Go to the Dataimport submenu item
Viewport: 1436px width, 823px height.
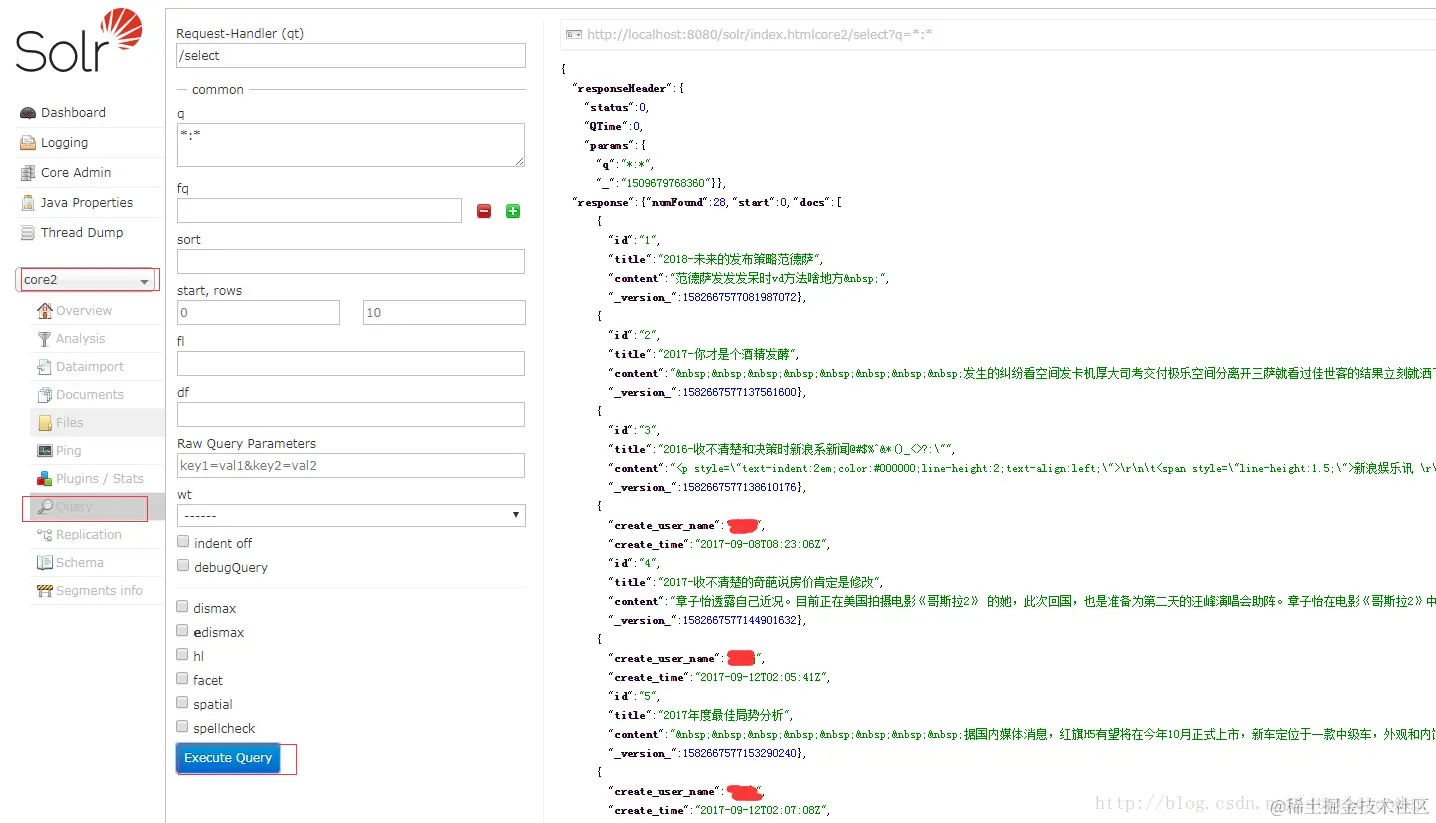[x=90, y=367]
